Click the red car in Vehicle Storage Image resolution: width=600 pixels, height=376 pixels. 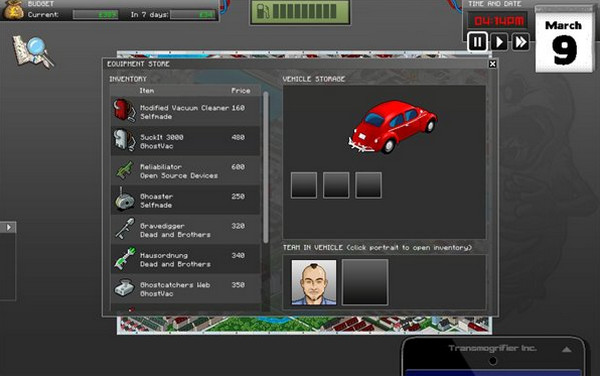[393, 127]
